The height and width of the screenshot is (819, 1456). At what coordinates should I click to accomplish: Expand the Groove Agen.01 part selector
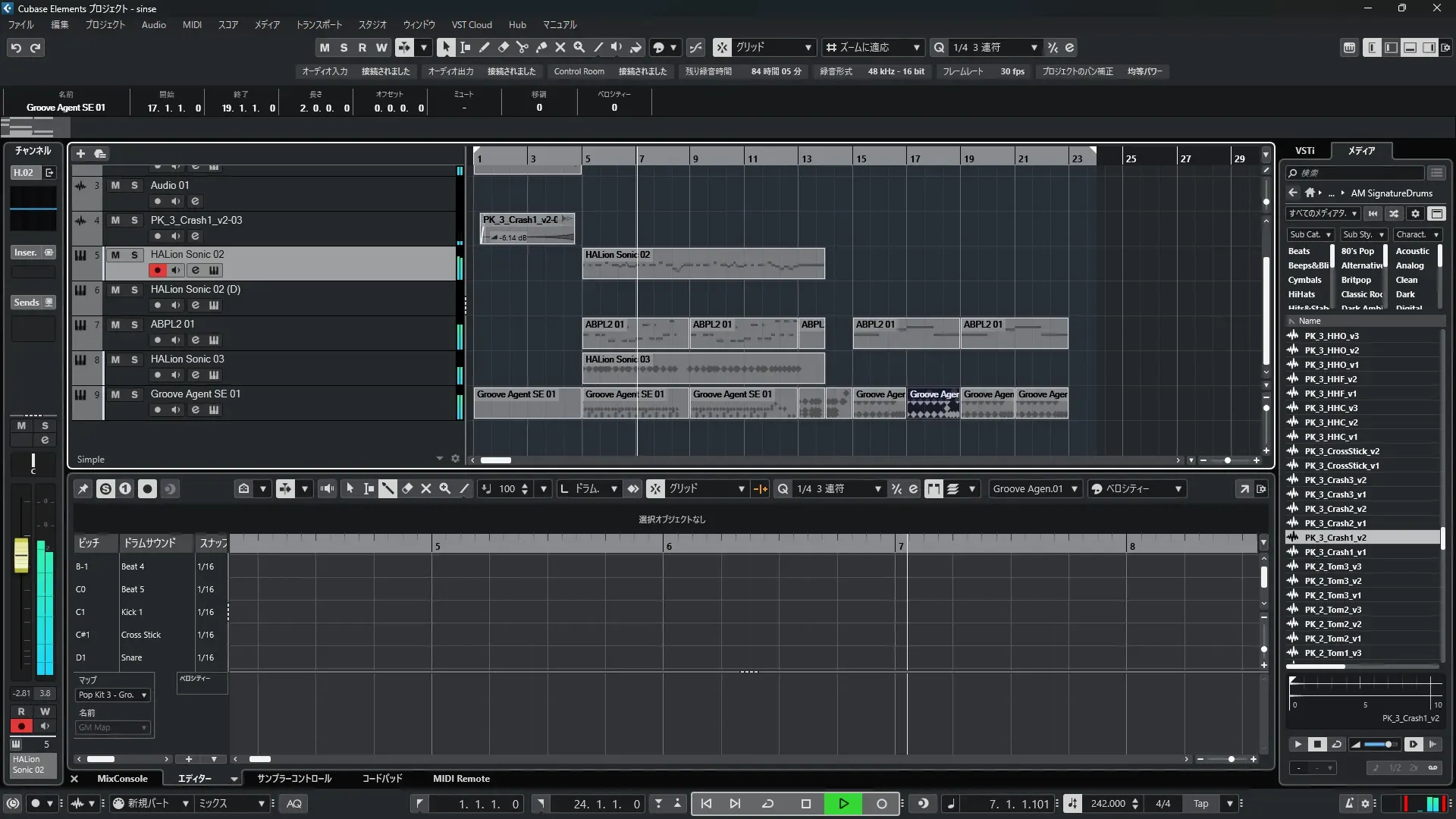[x=1074, y=489]
